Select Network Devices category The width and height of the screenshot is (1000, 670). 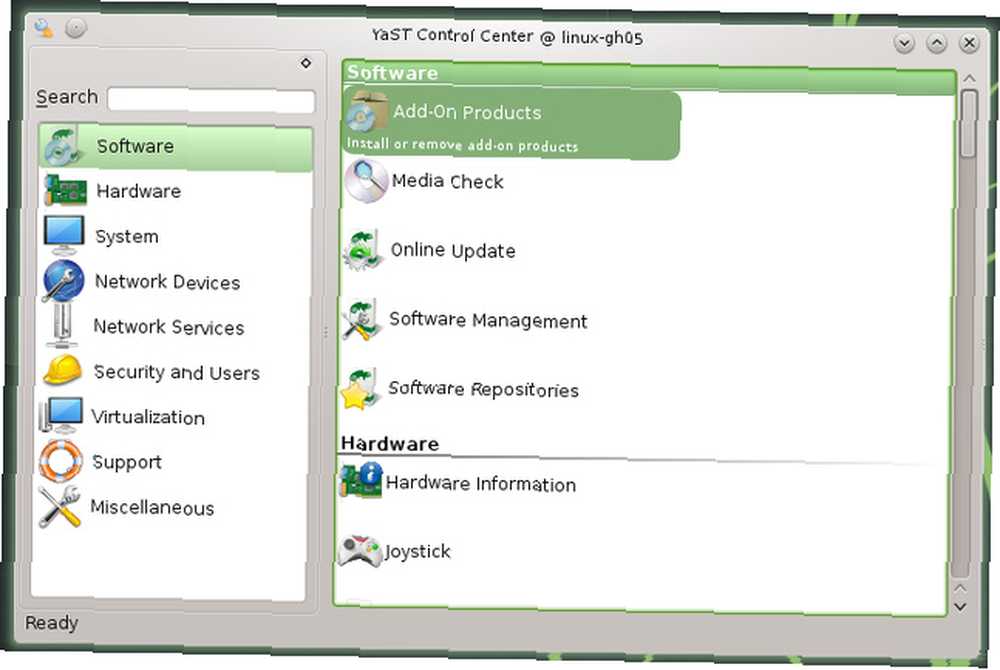click(167, 282)
